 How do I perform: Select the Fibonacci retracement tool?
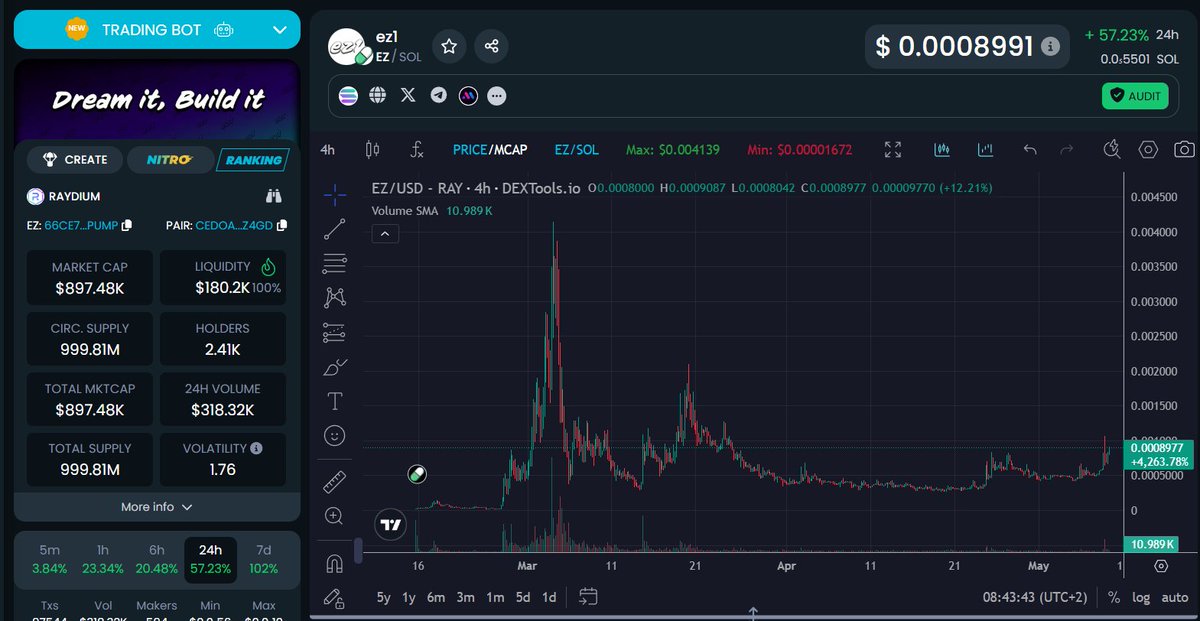pos(335,264)
